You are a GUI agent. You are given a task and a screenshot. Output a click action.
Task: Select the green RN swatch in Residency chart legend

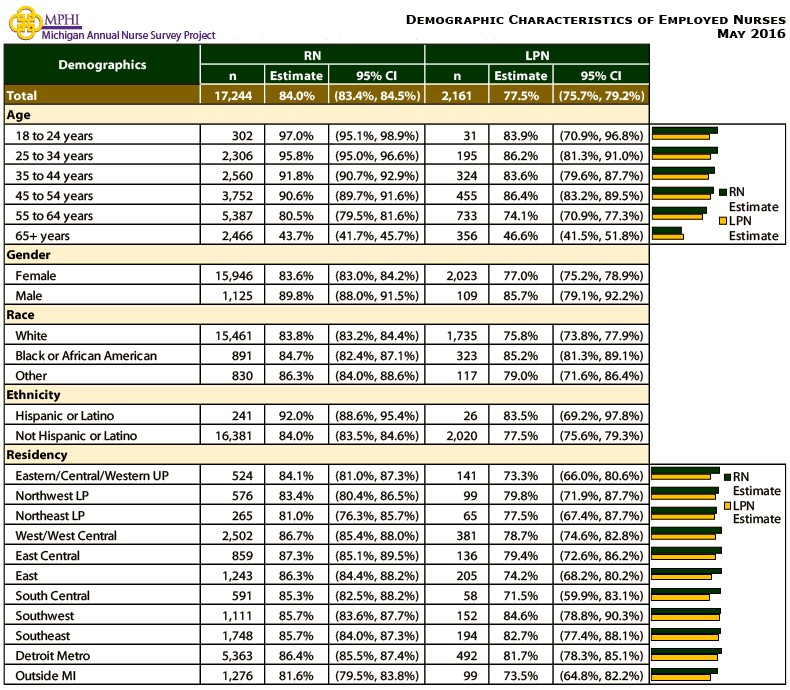point(727,477)
